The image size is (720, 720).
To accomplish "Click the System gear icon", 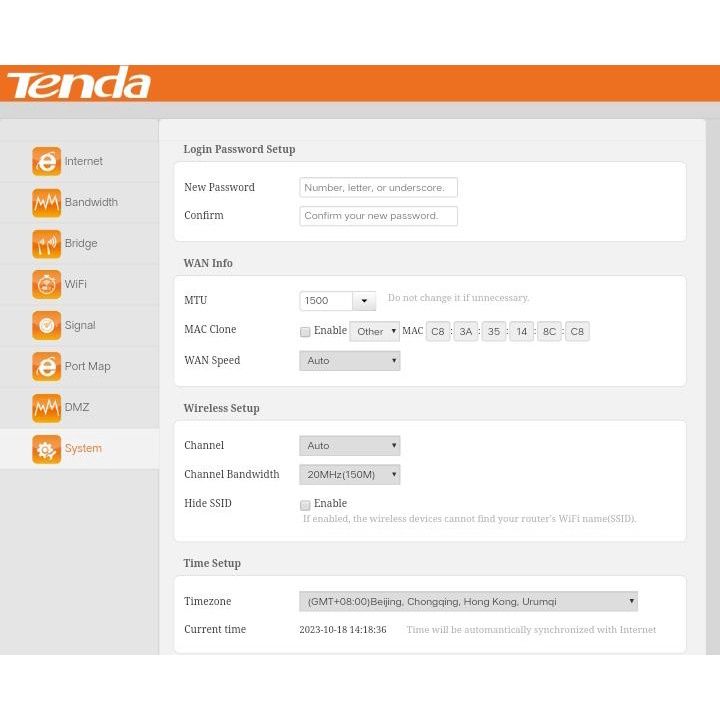I will pyautogui.click(x=46, y=449).
